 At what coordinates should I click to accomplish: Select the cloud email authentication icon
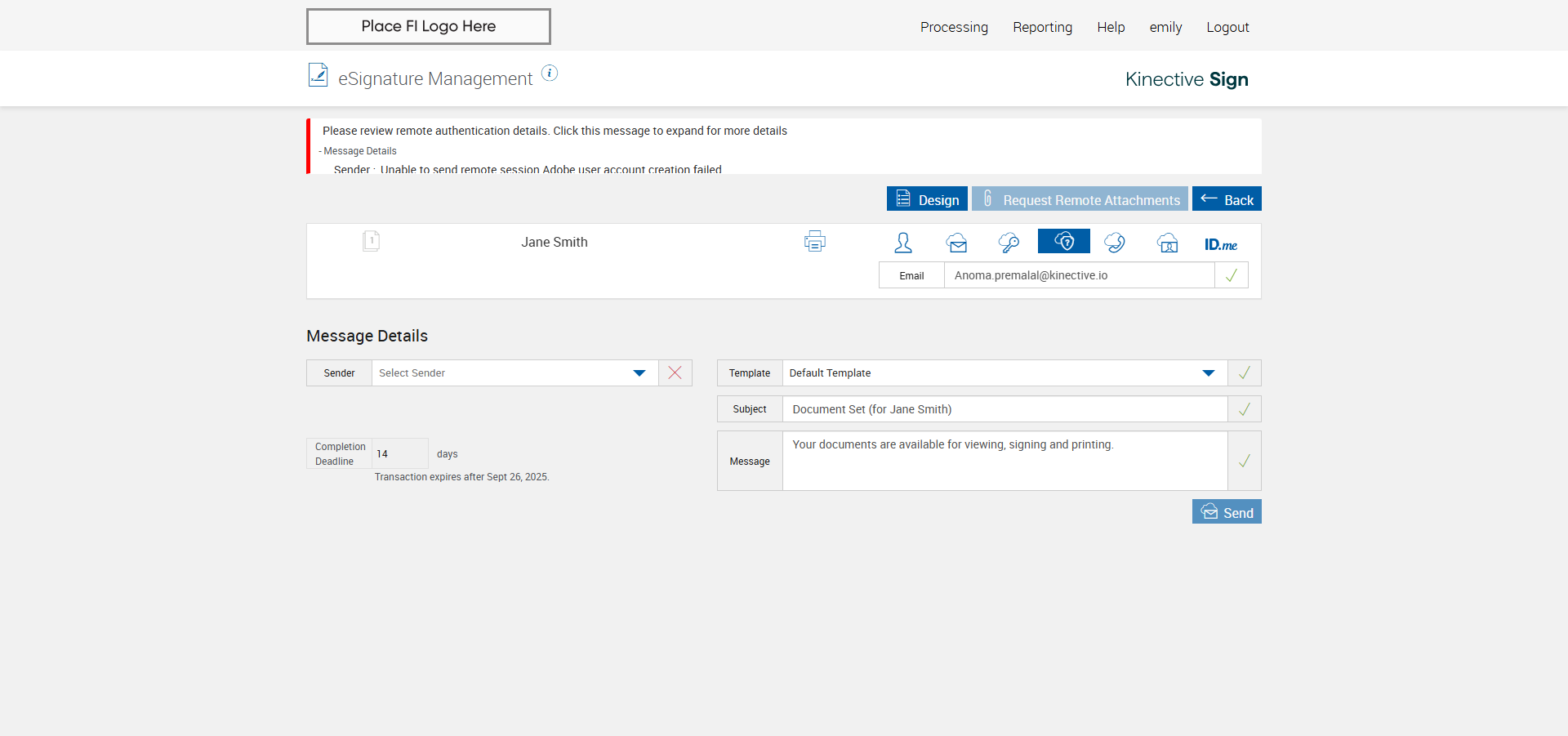pos(956,243)
